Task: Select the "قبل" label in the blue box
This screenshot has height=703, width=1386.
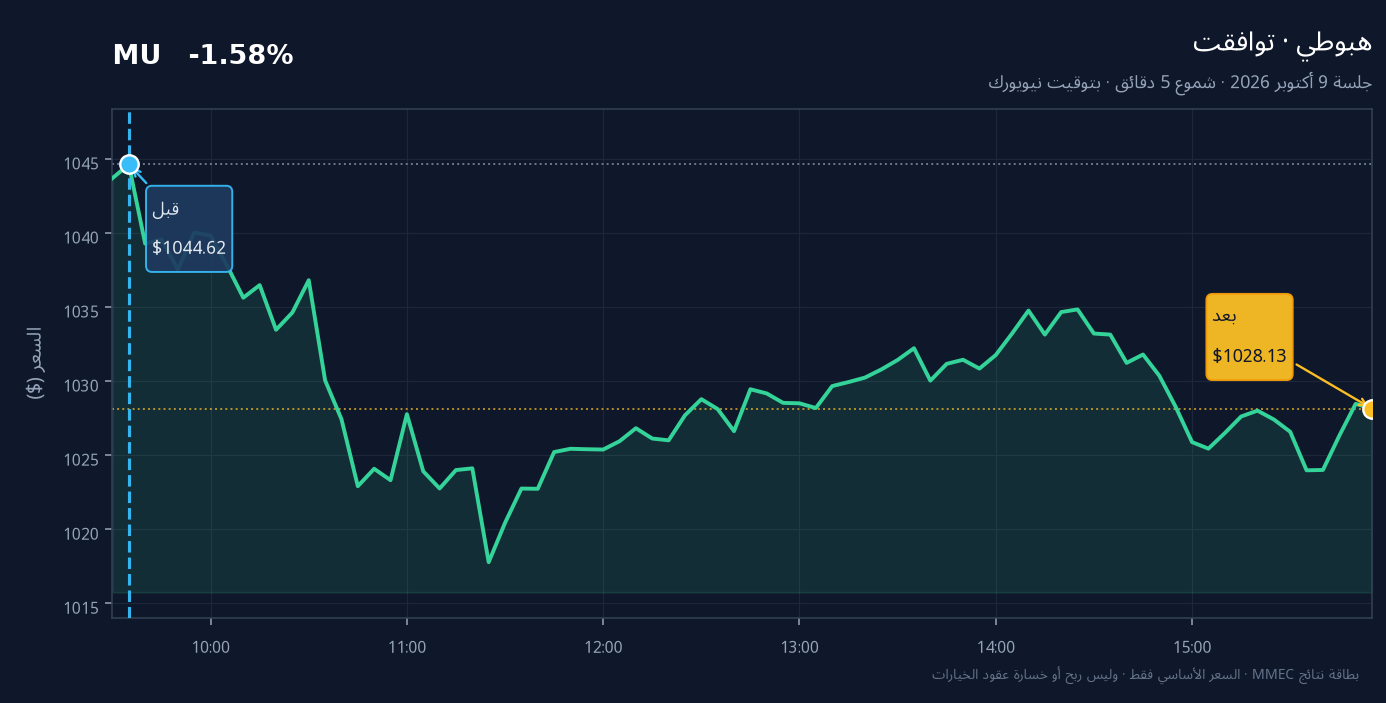Action: 166,209
